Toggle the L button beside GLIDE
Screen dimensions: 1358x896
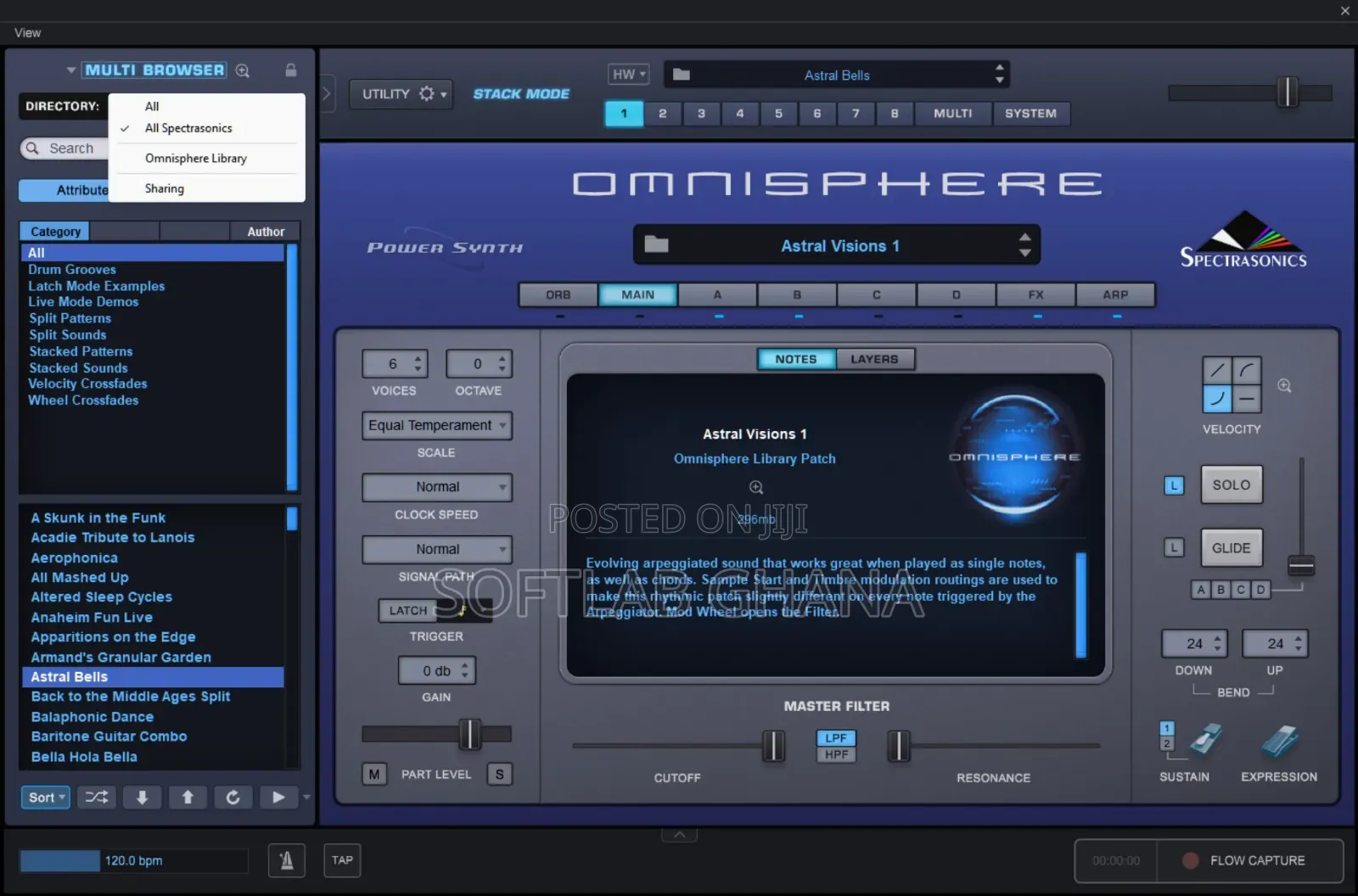(1174, 548)
